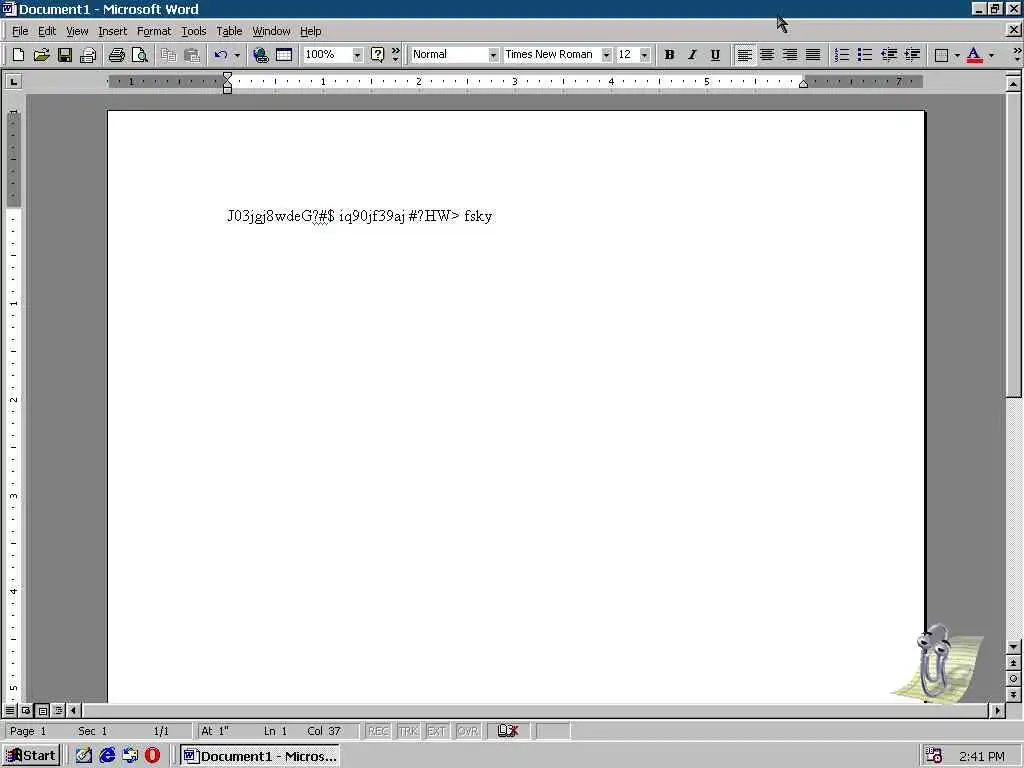The height and width of the screenshot is (768, 1024).
Task: Open the Insert menu
Action: 112,31
